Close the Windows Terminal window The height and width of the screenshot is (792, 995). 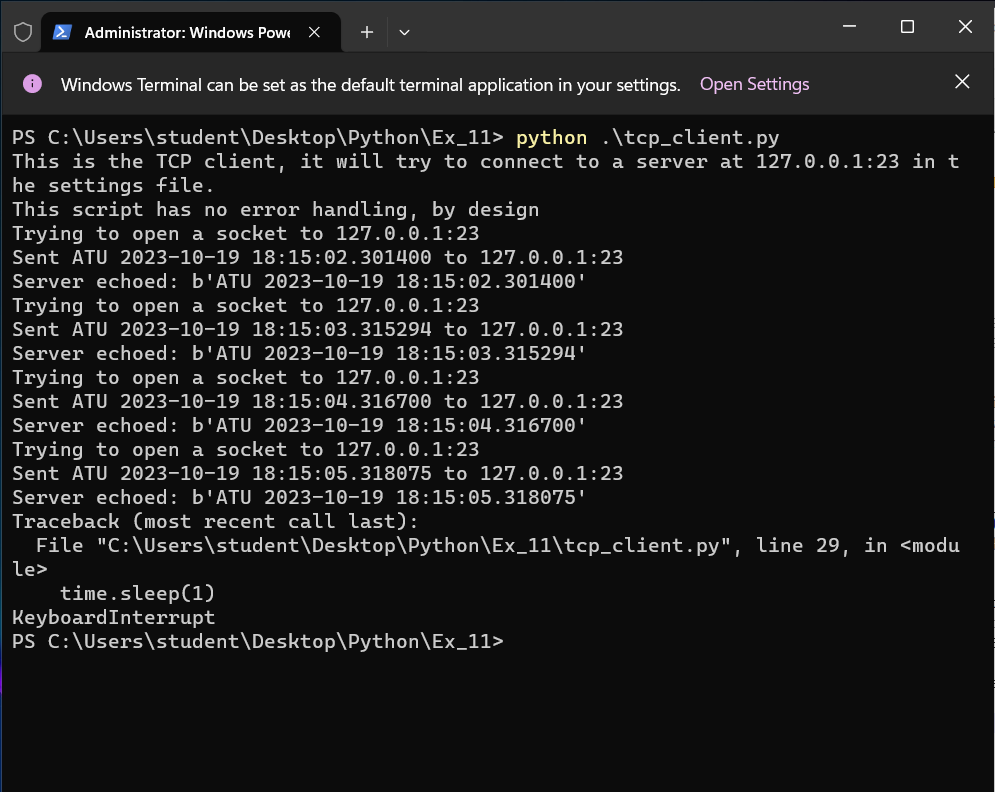click(x=965, y=27)
